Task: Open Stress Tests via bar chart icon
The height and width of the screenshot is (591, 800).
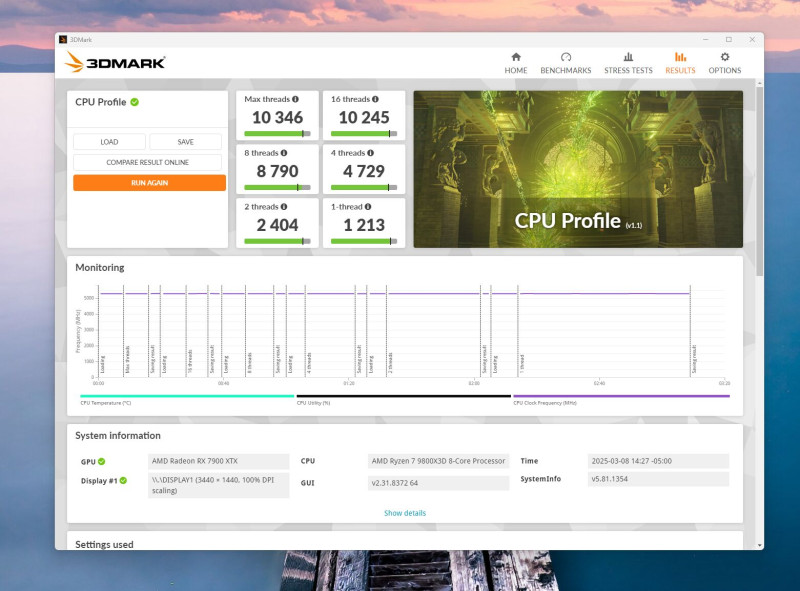Action: [x=628, y=57]
